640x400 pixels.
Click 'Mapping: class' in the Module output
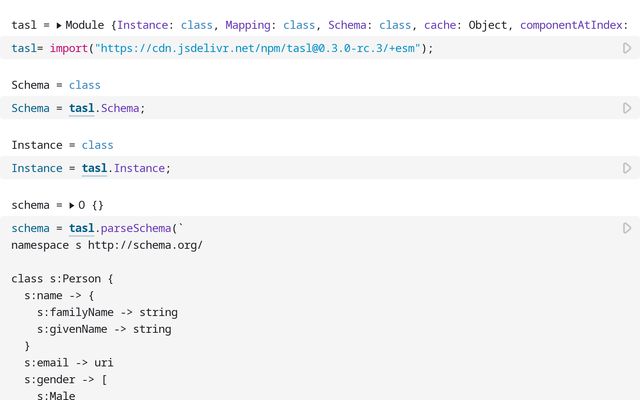coord(270,25)
